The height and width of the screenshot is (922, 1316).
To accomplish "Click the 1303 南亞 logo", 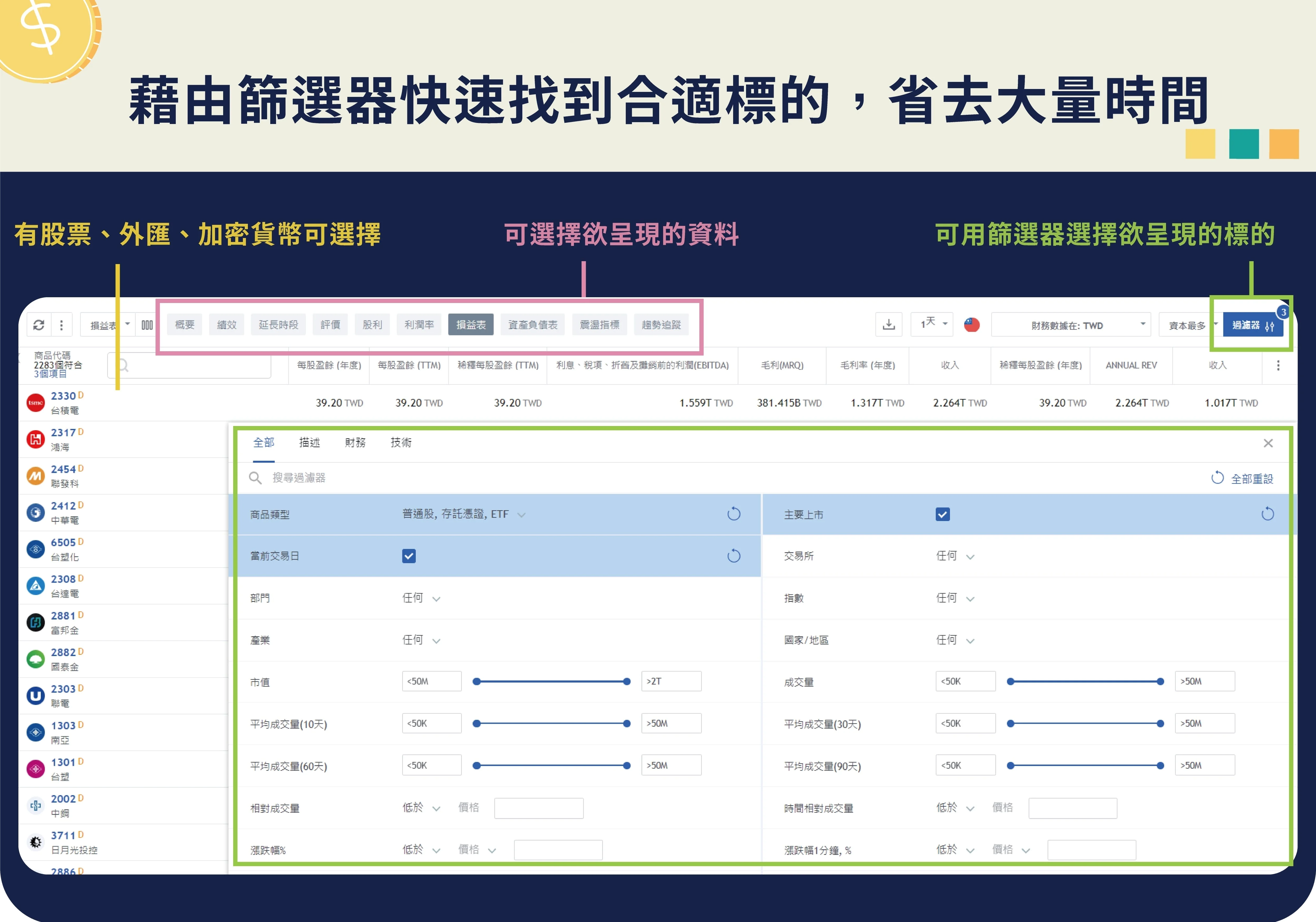I will tap(36, 732).
